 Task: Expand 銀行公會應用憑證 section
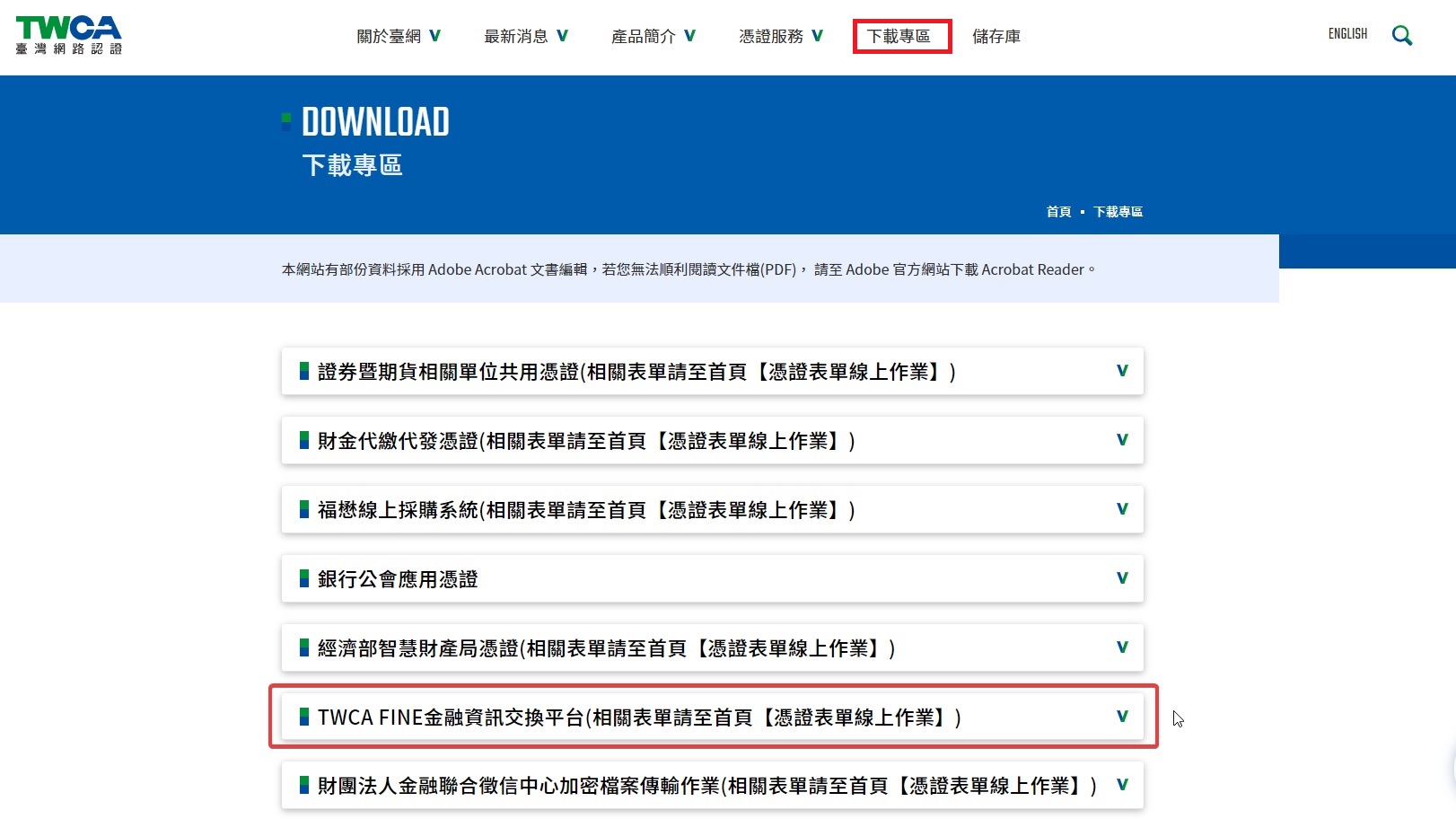713,578
